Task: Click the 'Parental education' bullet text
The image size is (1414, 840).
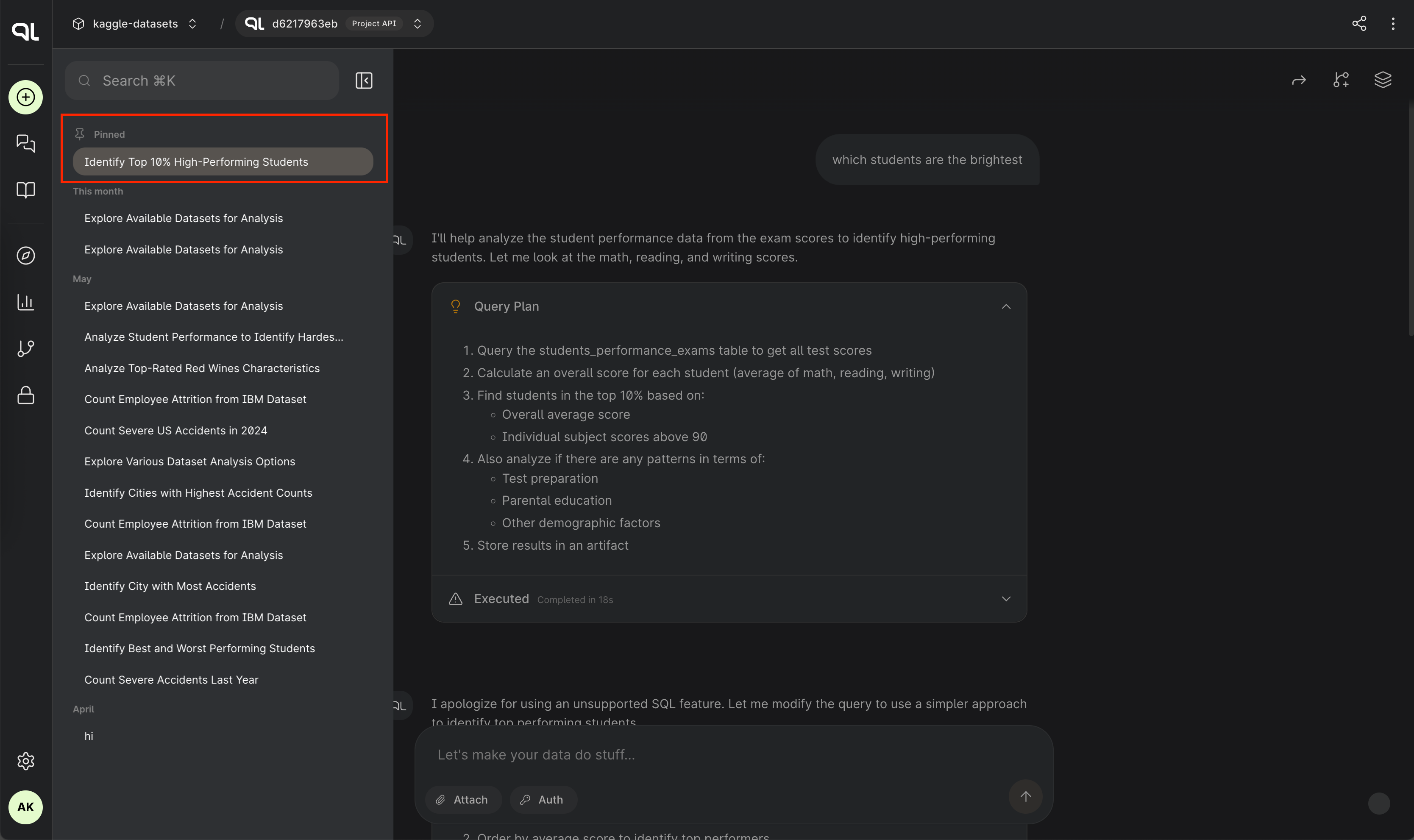Action: pos(557,501)
